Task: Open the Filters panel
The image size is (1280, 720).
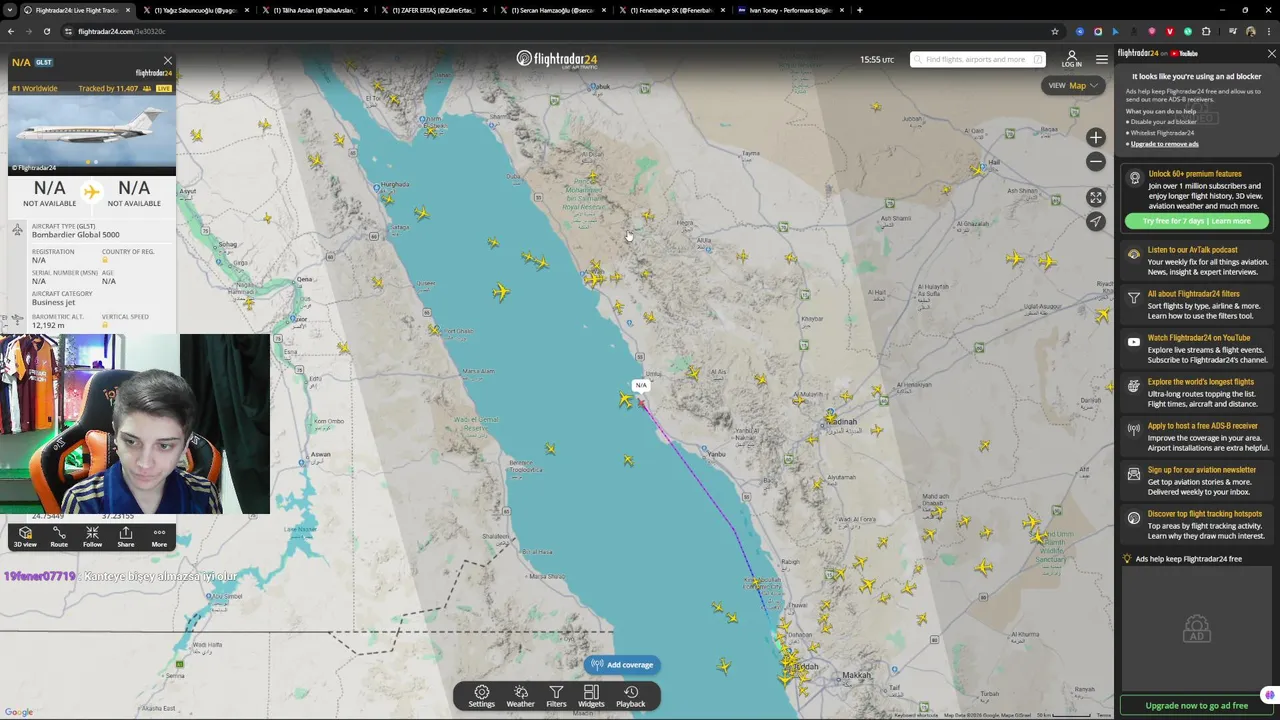Action: point(556,696)
